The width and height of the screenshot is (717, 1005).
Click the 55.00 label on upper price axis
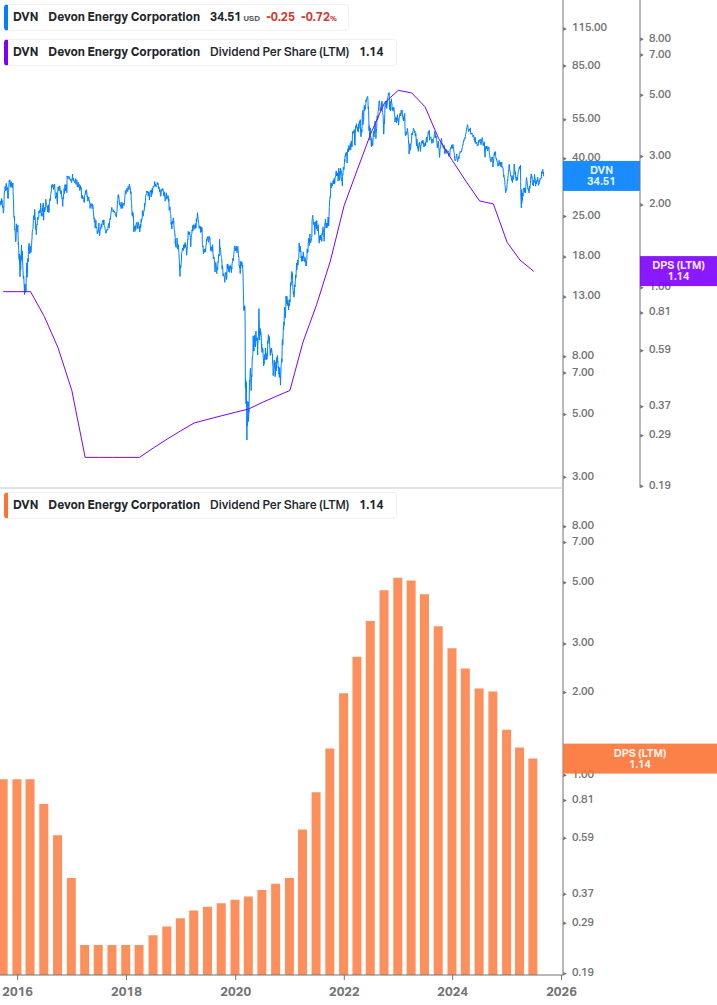click(x=586, y=119)
